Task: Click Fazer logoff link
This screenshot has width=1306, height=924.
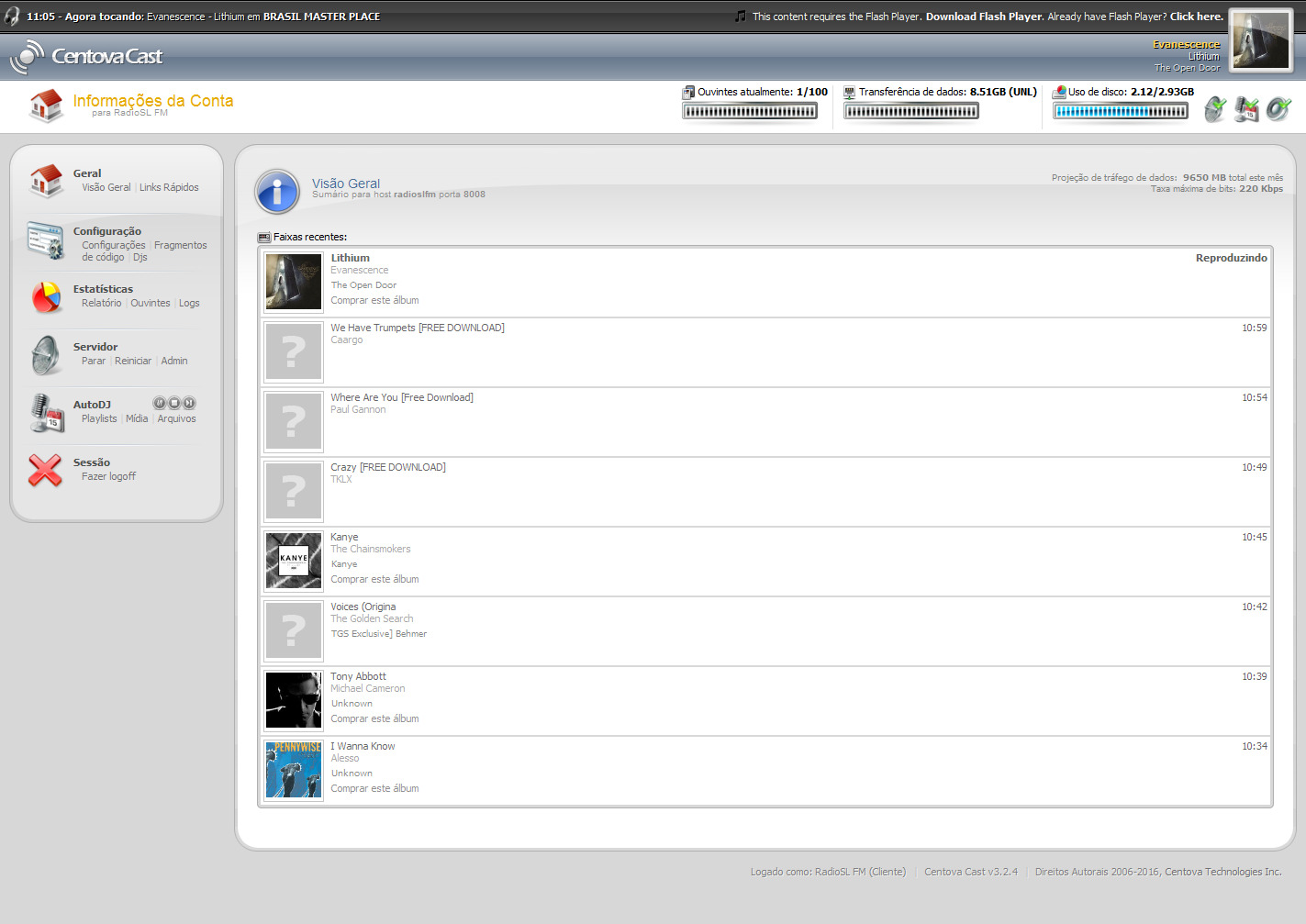Action: point(108,476)
